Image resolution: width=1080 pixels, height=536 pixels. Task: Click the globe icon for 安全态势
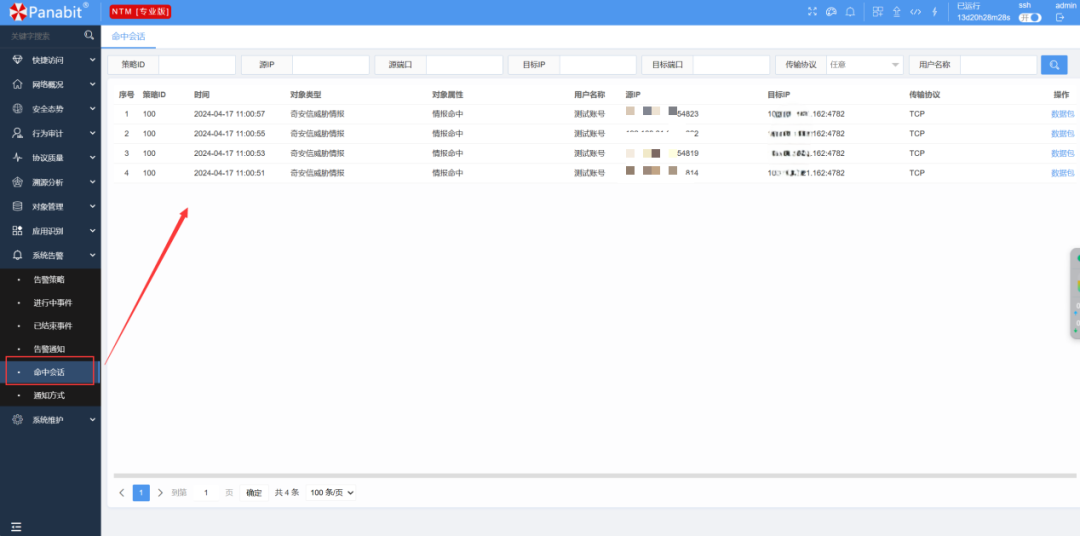click(x=18, y=109)
